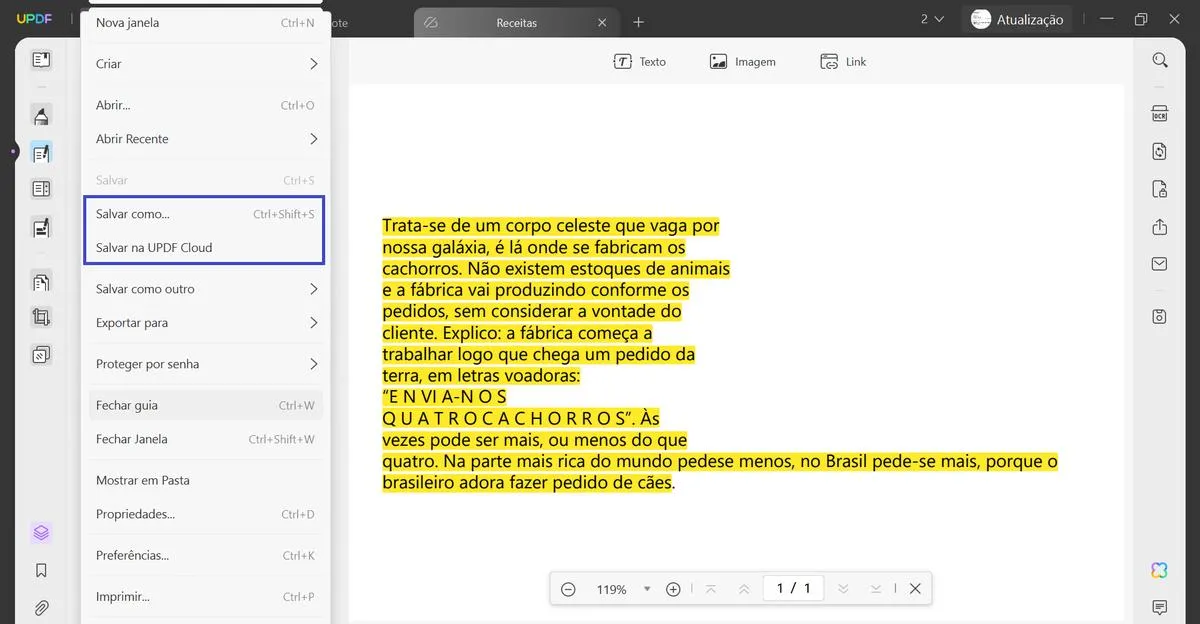The height and width of the screenshot is (624, 1200).
Task: Select the OCR text recognition tool
Action: pos(1159,114)
